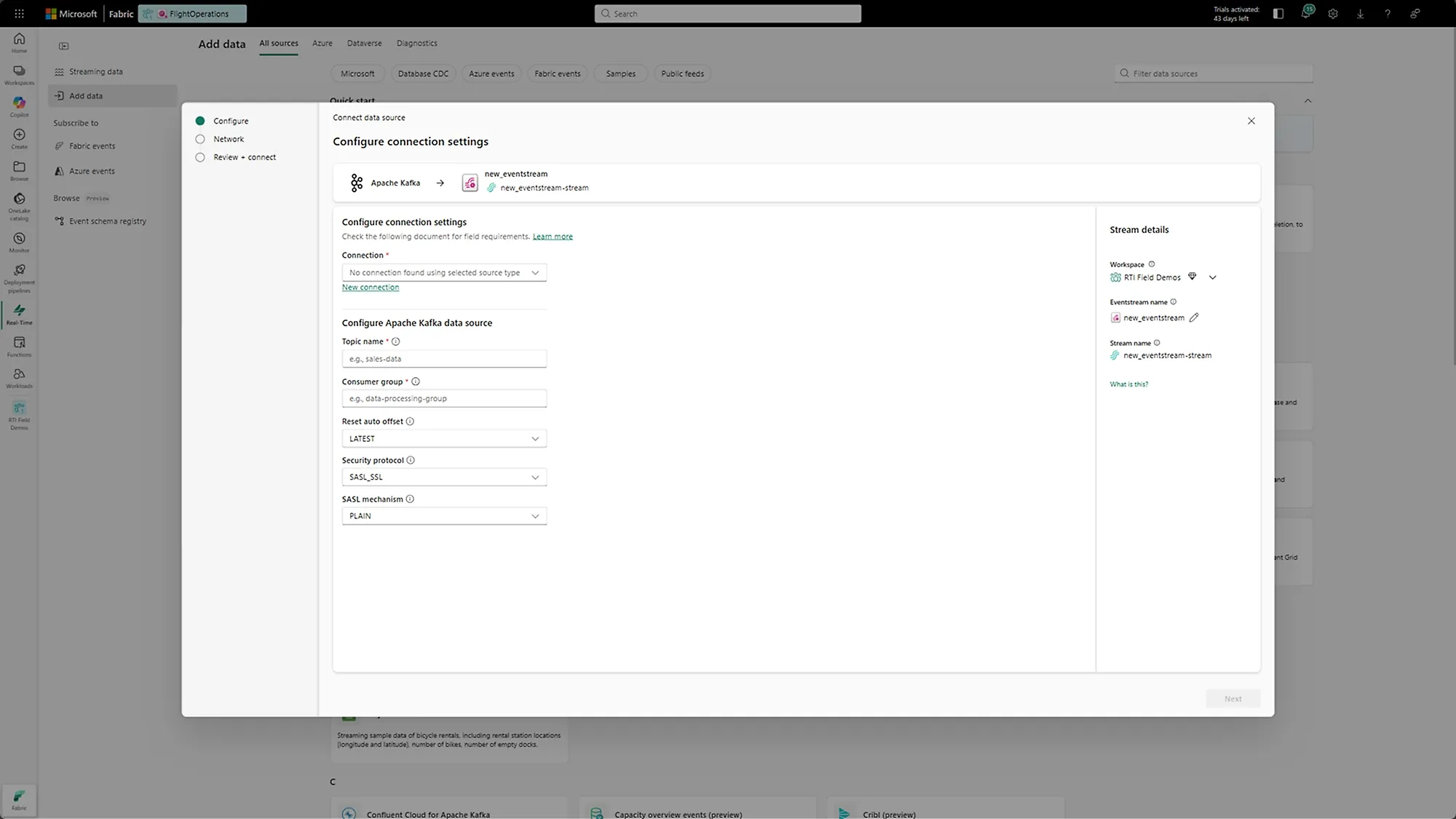
Task: Open Copilot in left navigation
Action: tap(19, 107)
